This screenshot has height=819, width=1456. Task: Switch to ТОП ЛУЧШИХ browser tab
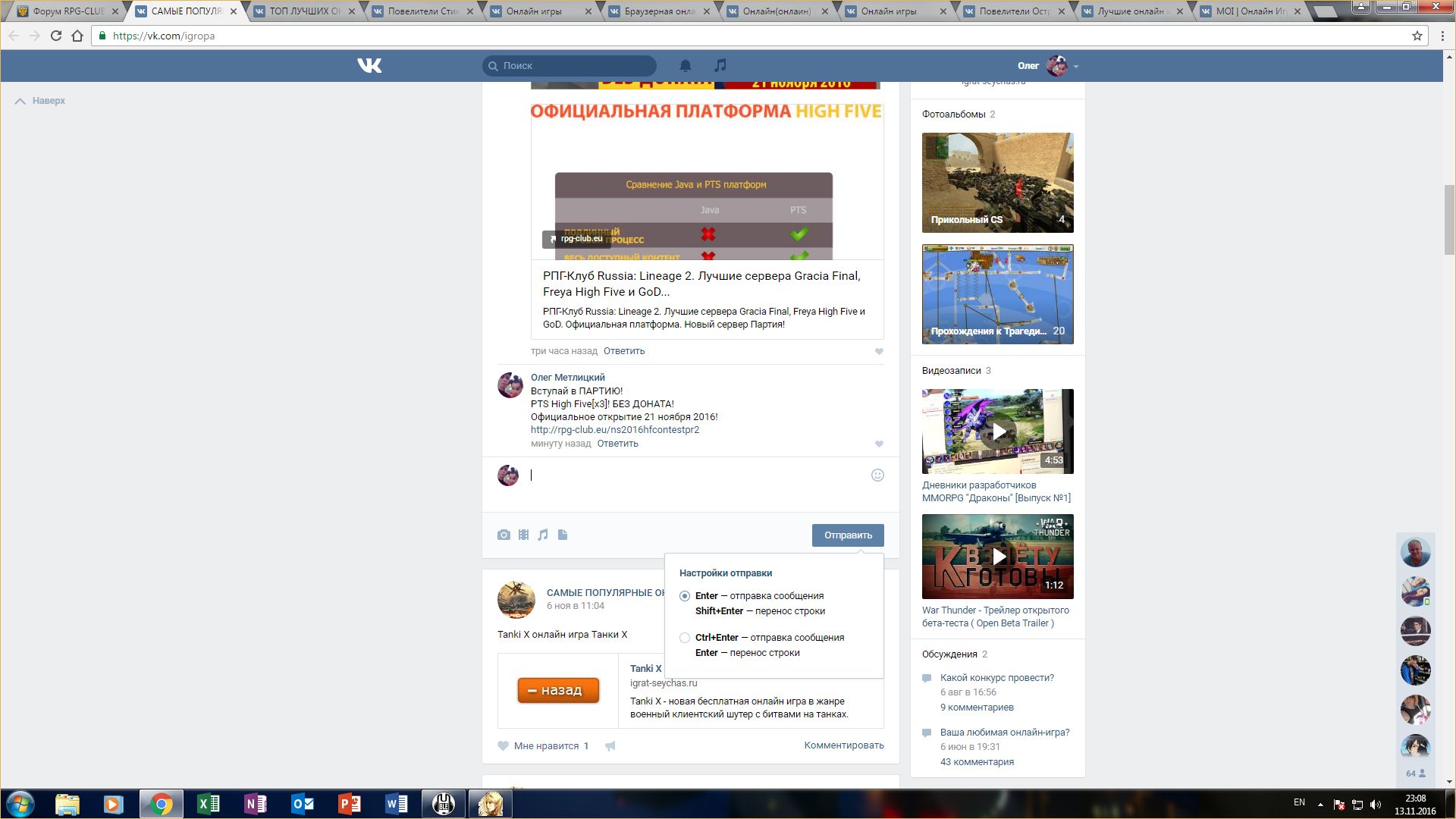click(x=303, y=11)
